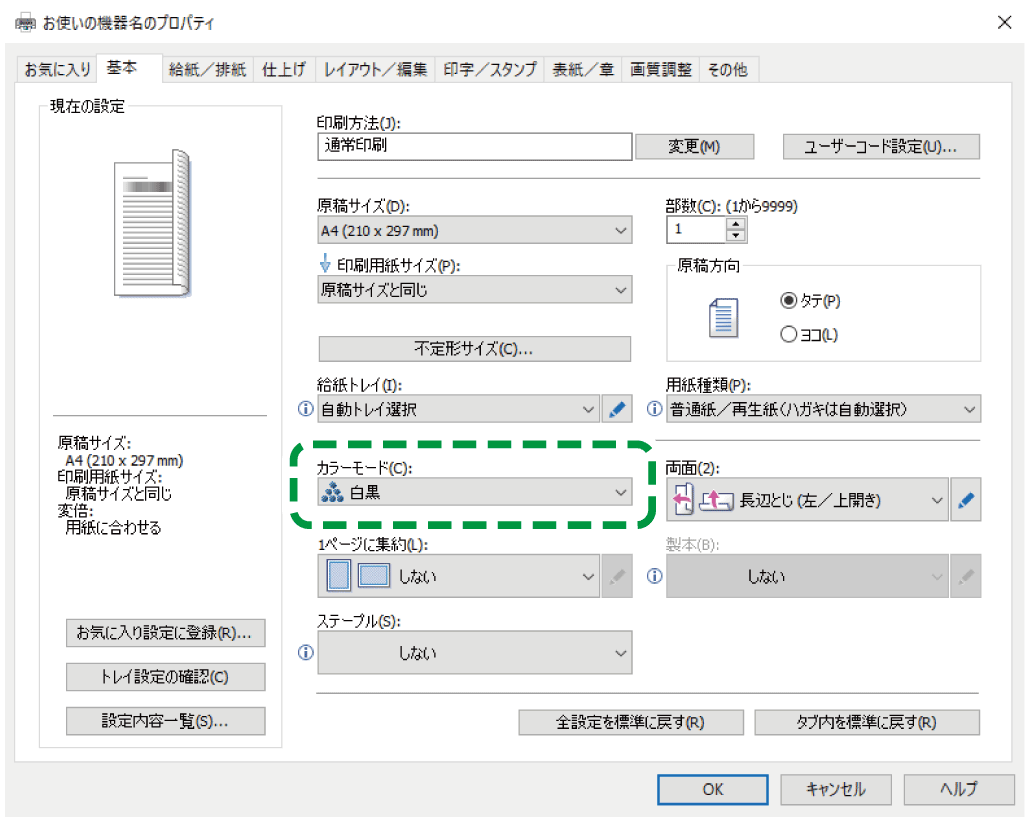Decrease copies with the down spinner arrow

pyautogui.click(x=736, y=236)
